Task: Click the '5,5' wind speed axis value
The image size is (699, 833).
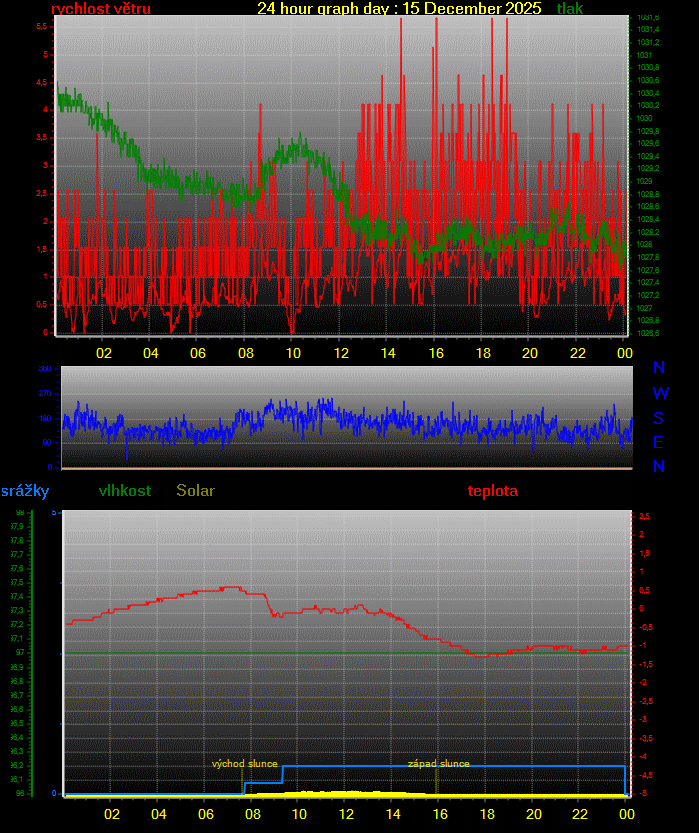Action: tap(42, 27)
